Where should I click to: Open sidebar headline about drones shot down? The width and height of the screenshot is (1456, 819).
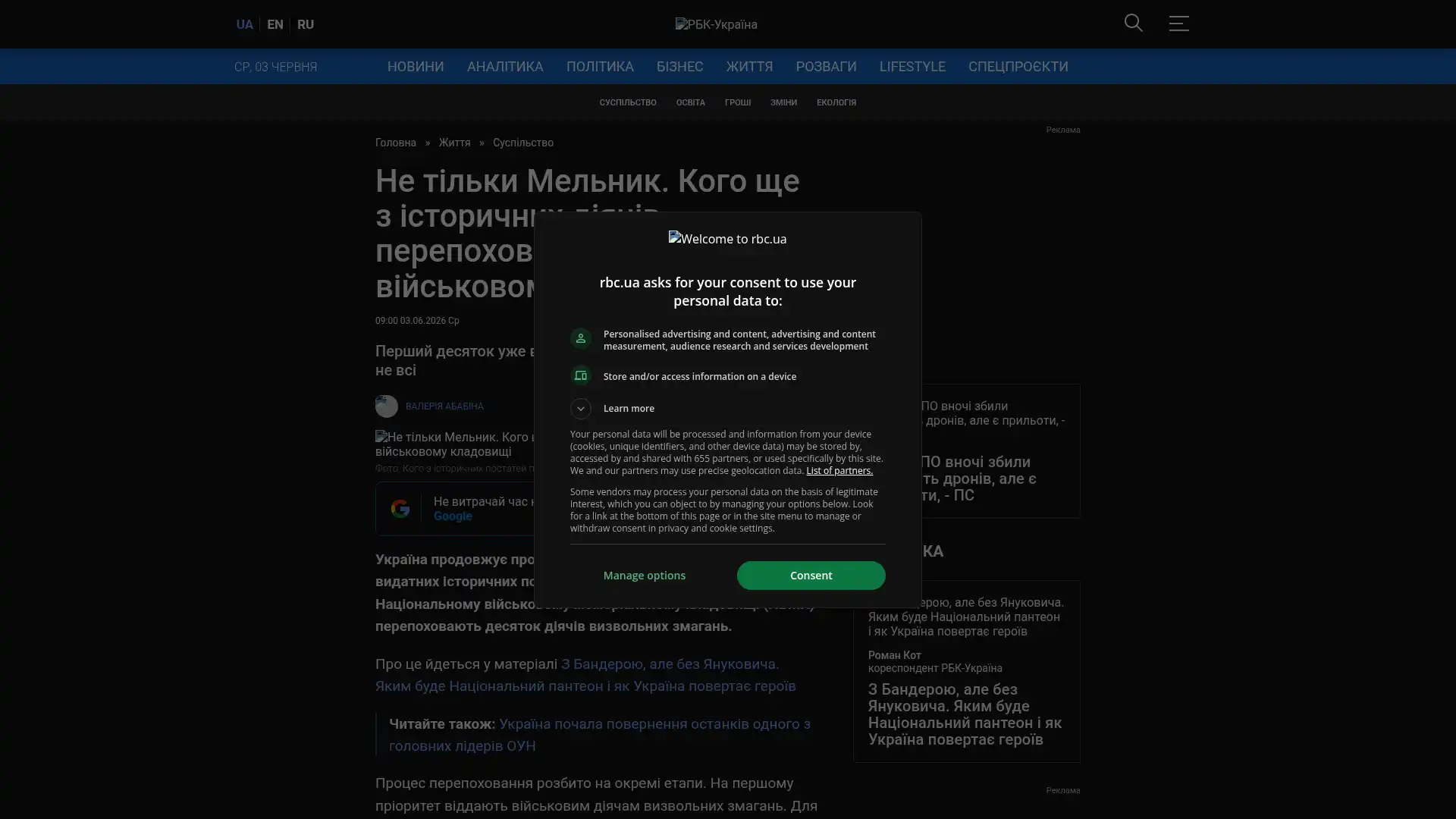[978, 479]
